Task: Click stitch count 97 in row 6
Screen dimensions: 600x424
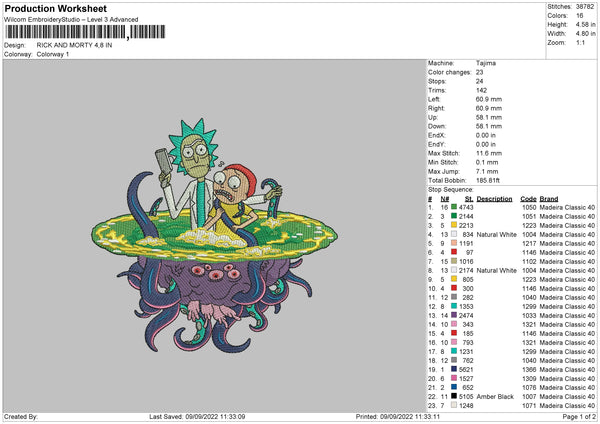Action: tap(470, 253)
